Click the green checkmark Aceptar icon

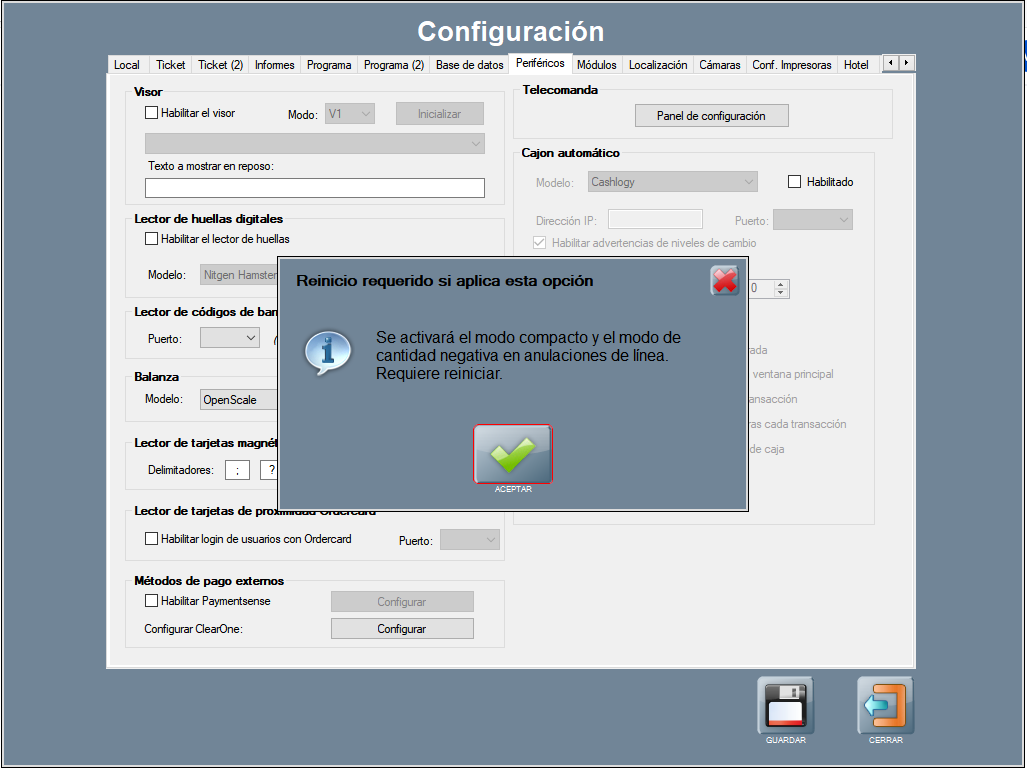pyautogui.click(x=512, y=454)
